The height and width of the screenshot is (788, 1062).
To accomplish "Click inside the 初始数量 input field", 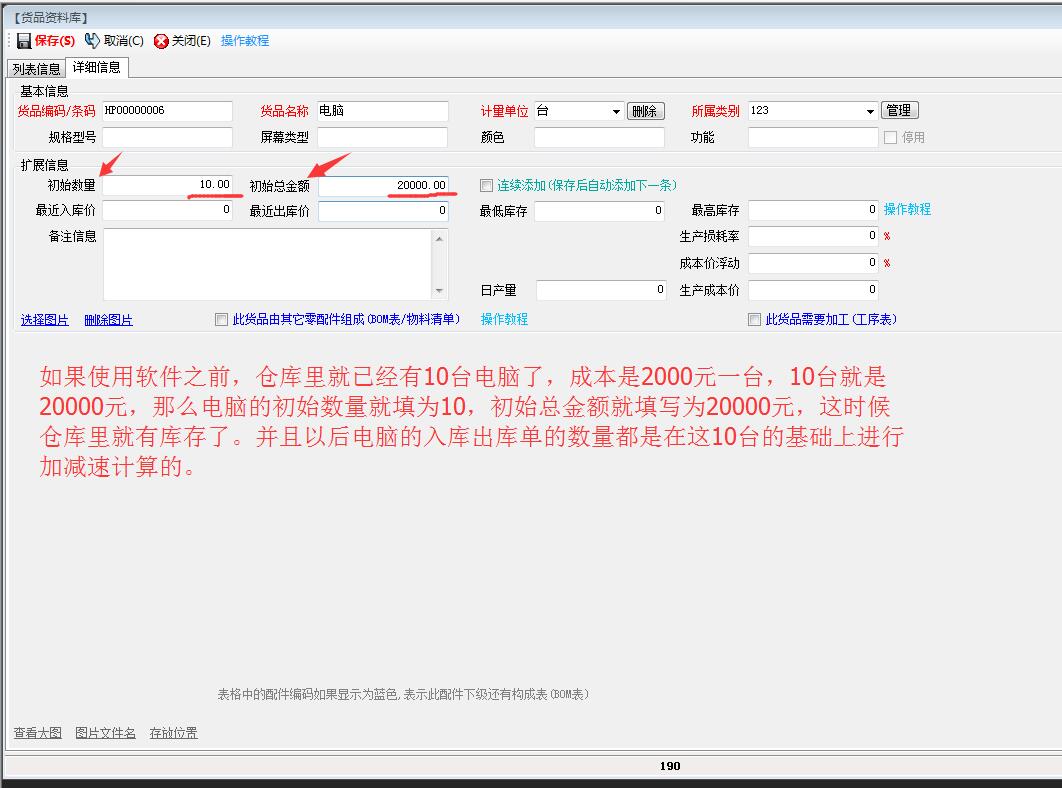I will coord(170,185).
